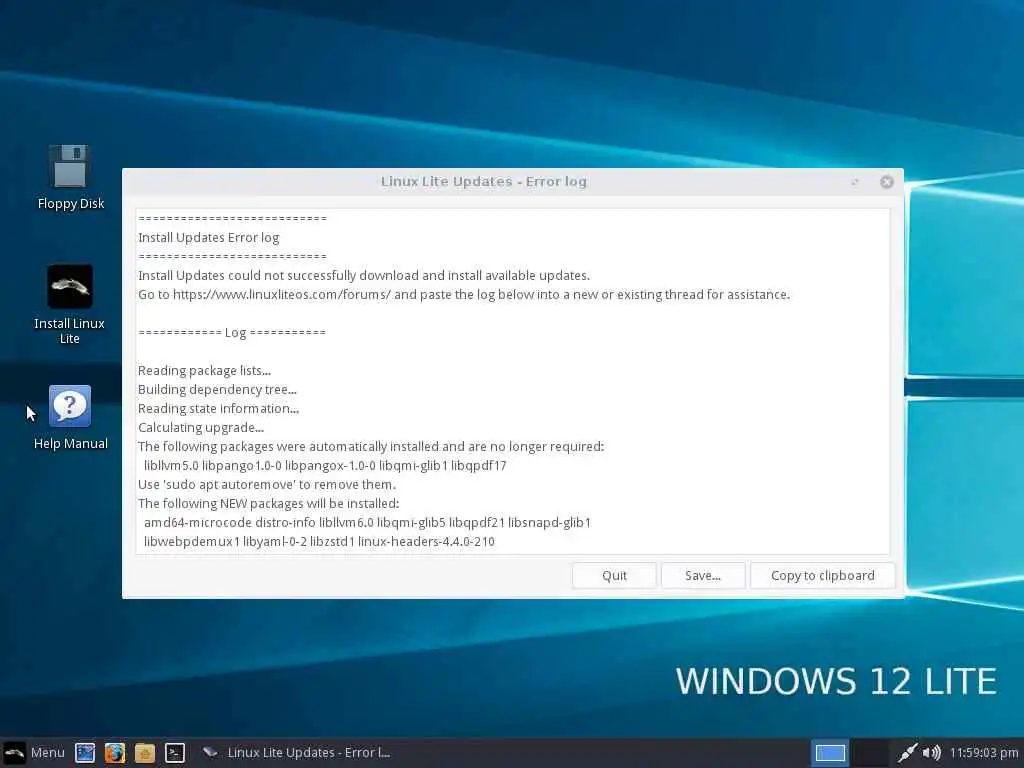Open the file manager from the taskbar

[x=145, y=752]
